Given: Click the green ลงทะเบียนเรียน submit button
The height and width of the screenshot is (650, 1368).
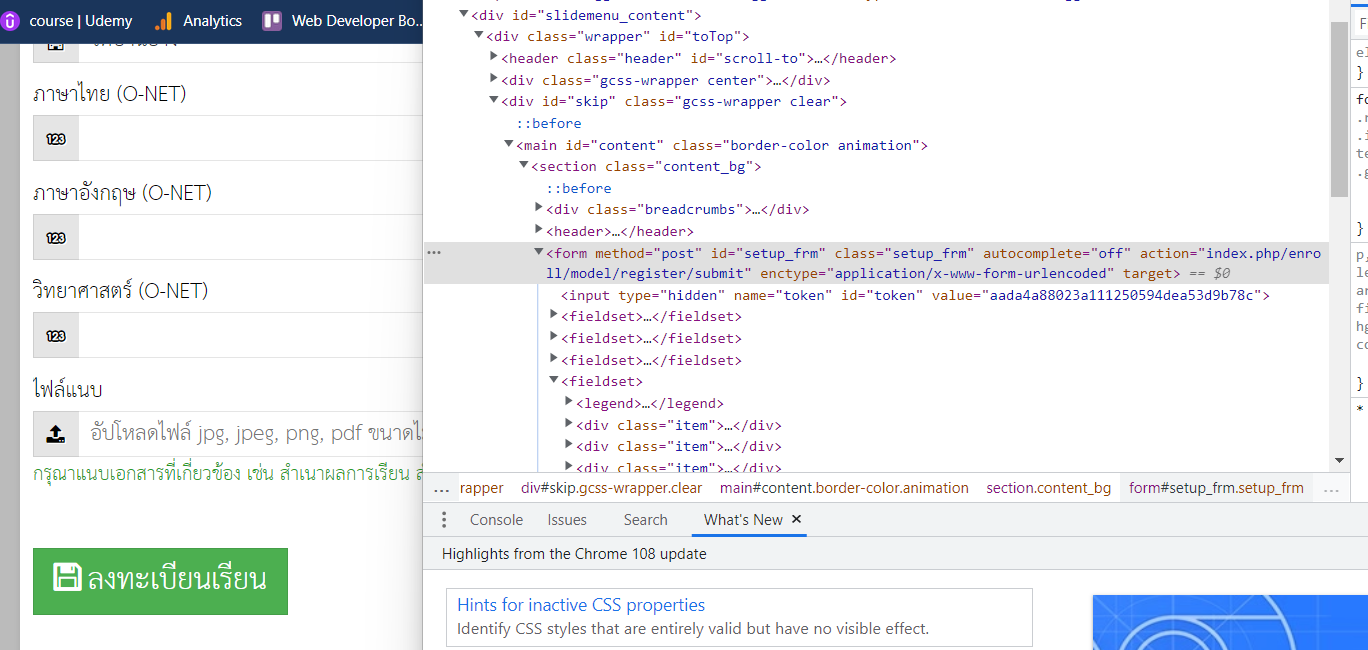Looking at the screenshot, I should [x=160, y=581].
